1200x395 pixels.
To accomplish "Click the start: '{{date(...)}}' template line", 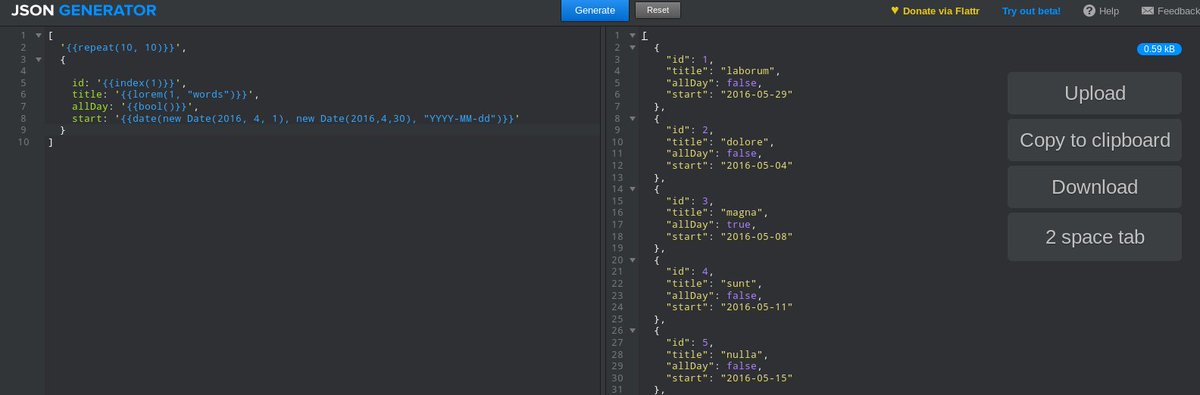I will [296, 119].
